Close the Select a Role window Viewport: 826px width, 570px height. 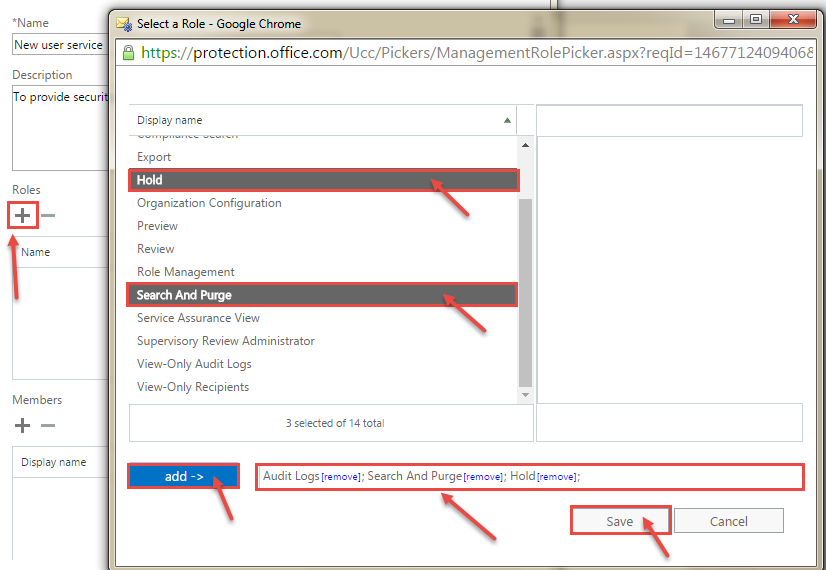click(x=793, y=19)
